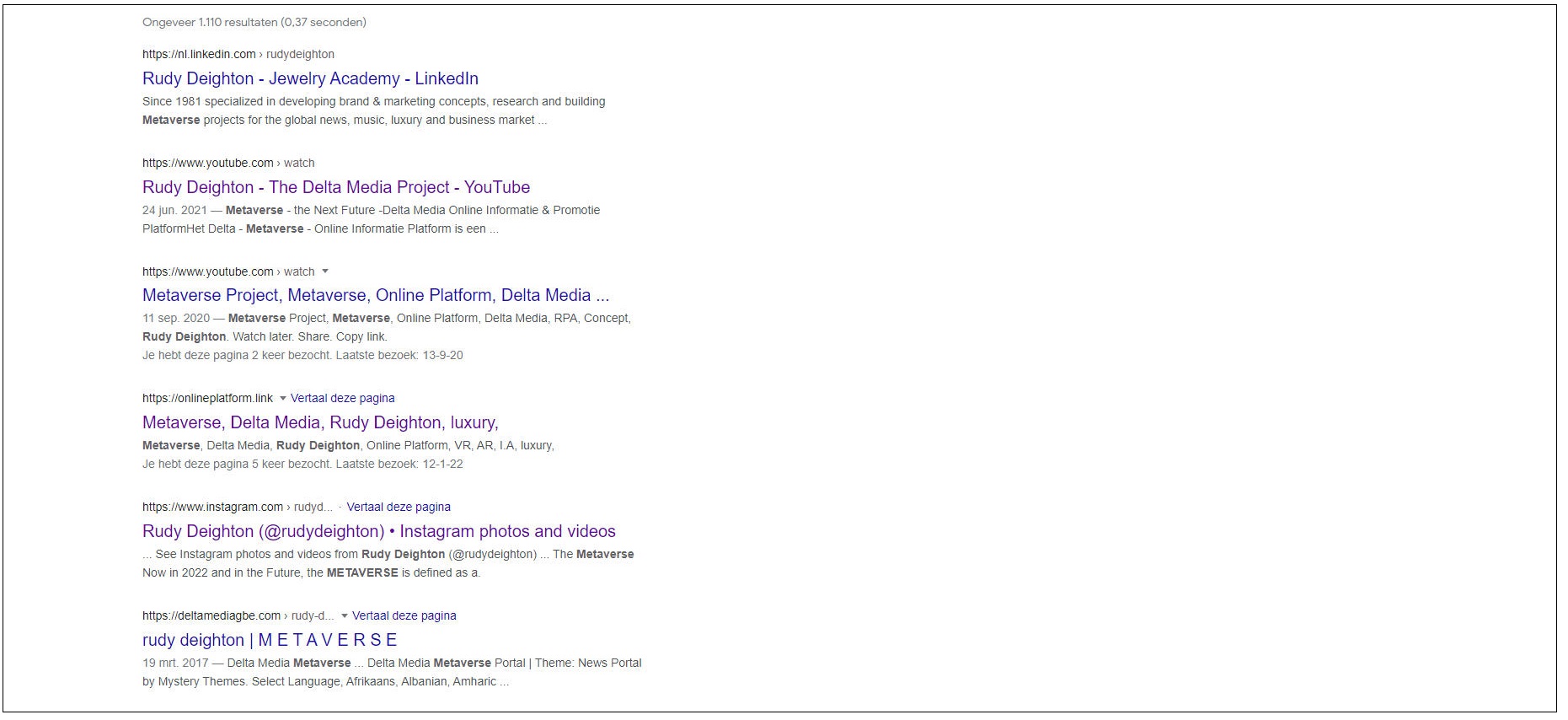Open Metaverse Project, Metaverse, Online Platform result

376,295
